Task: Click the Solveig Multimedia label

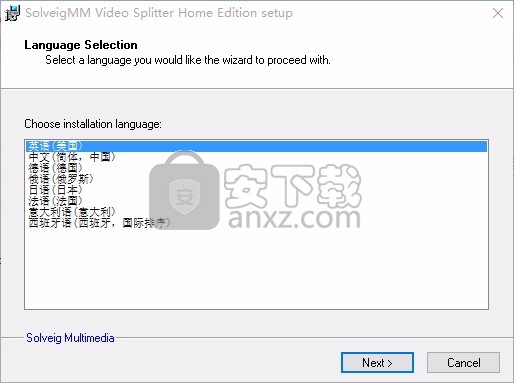Action: coord(70,338)
